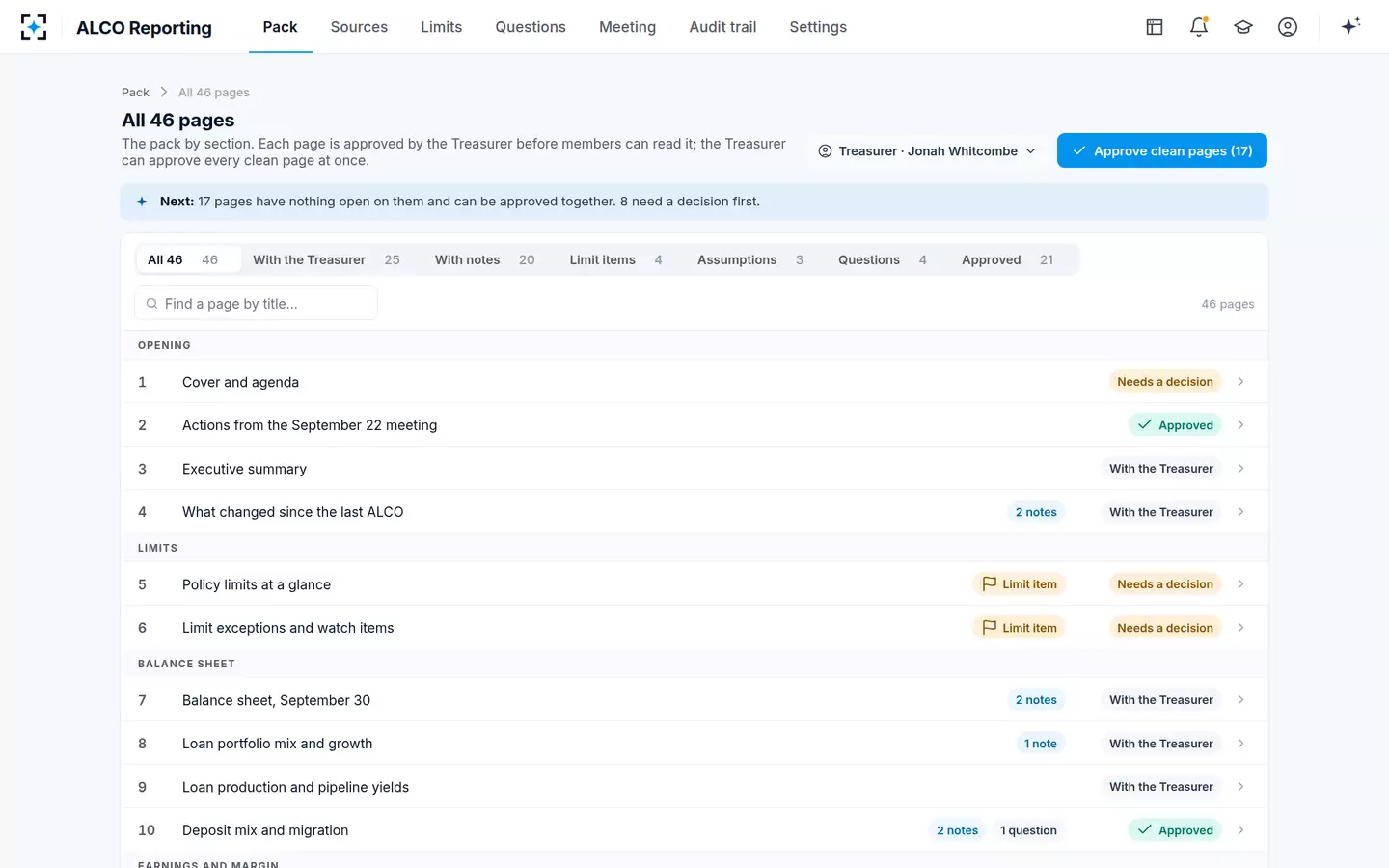This screenshot has width=1389, height=868.
Task: Click the ALCO Reporting logo icon
Action: (34, 27)
